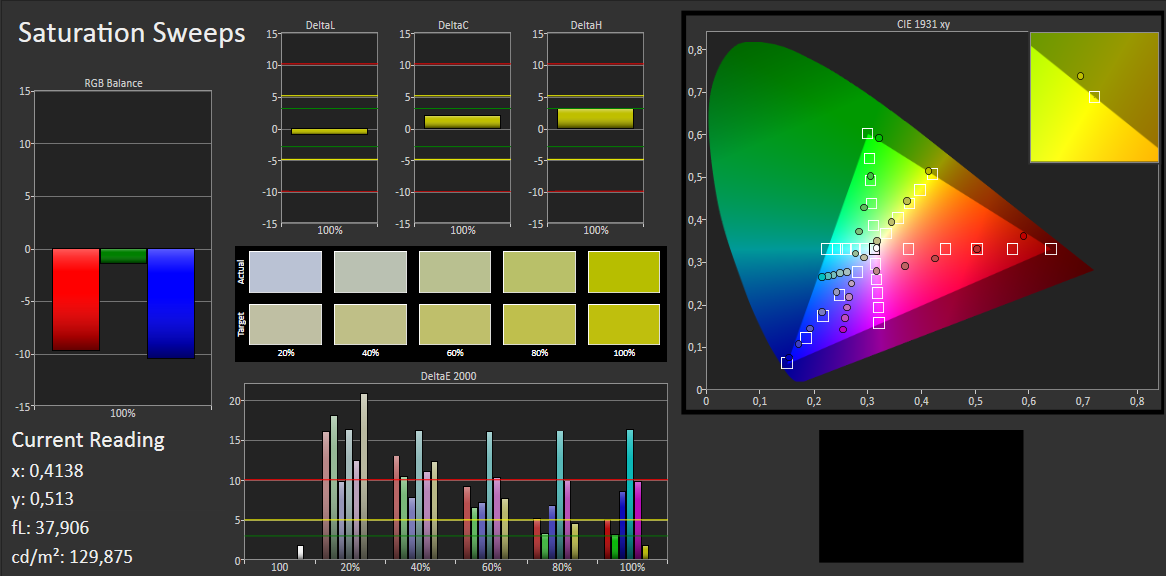Select the yellow bar in DeltaL chart
Viewport: 1166px width, 576px height.
(x=329, y=131)
